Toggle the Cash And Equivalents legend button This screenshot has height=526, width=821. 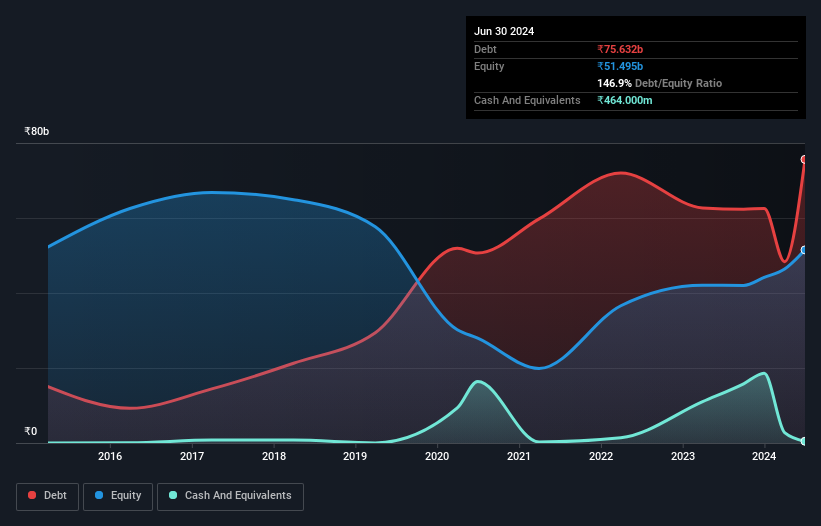(x=230, y=496)
